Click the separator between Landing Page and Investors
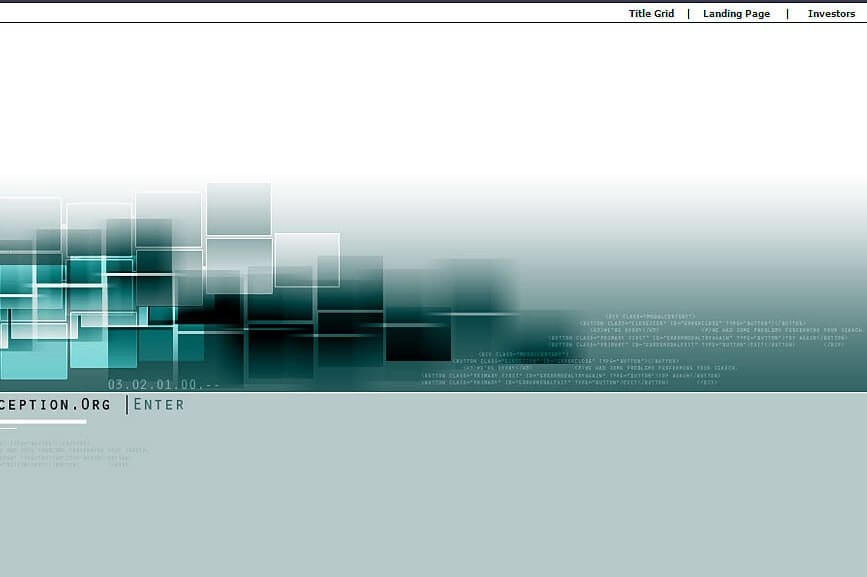The width and height of the screenshot is (867, 577). [x=787, y=14]
